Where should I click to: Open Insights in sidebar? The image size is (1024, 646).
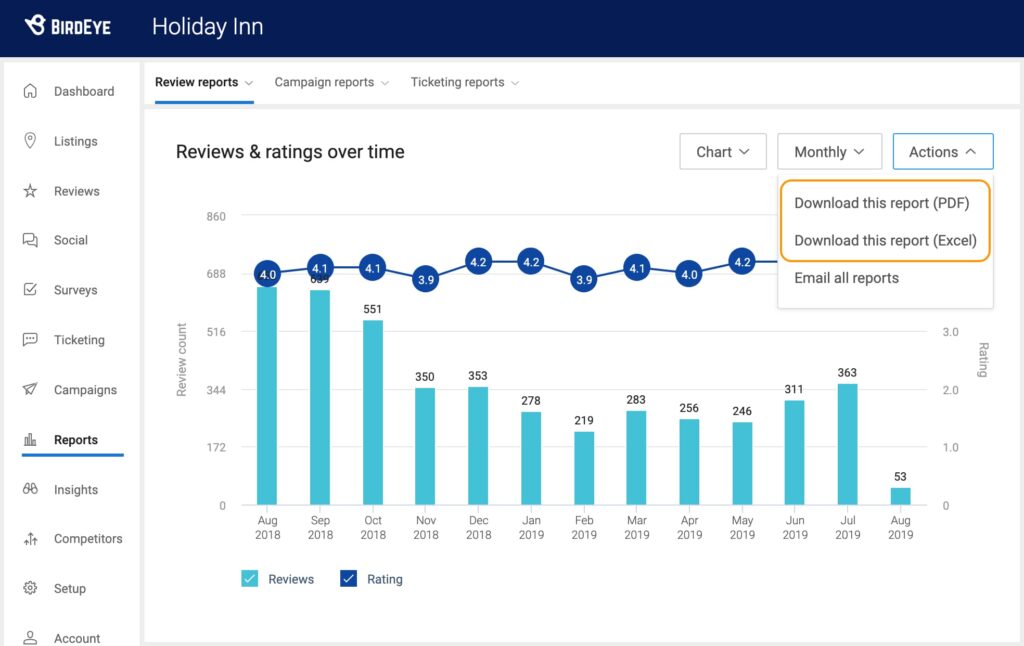pyautogui.click(x=76, y=490)
